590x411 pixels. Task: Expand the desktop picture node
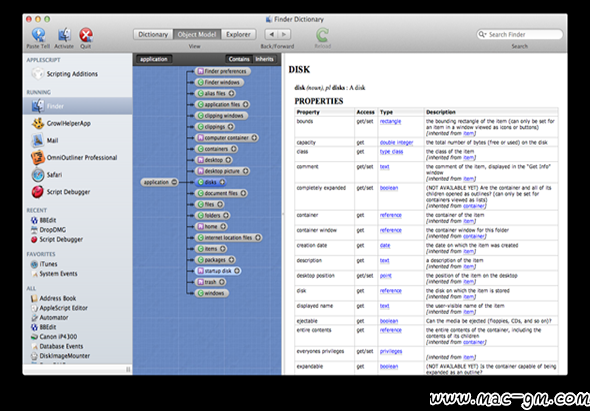click(x=245, y=171)
